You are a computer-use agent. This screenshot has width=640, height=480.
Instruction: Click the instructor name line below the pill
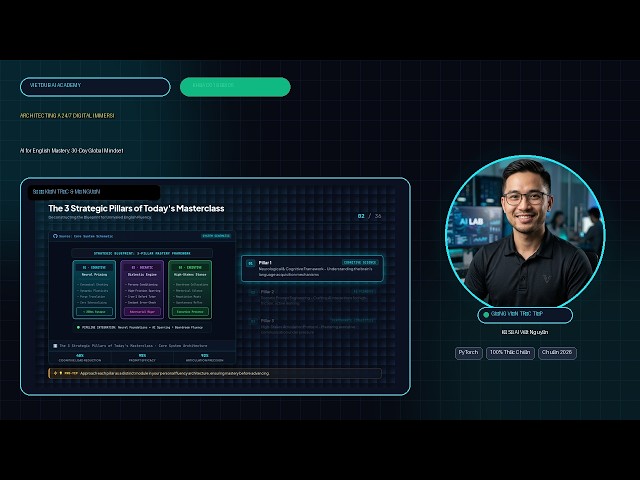click(x=525, y=332)
